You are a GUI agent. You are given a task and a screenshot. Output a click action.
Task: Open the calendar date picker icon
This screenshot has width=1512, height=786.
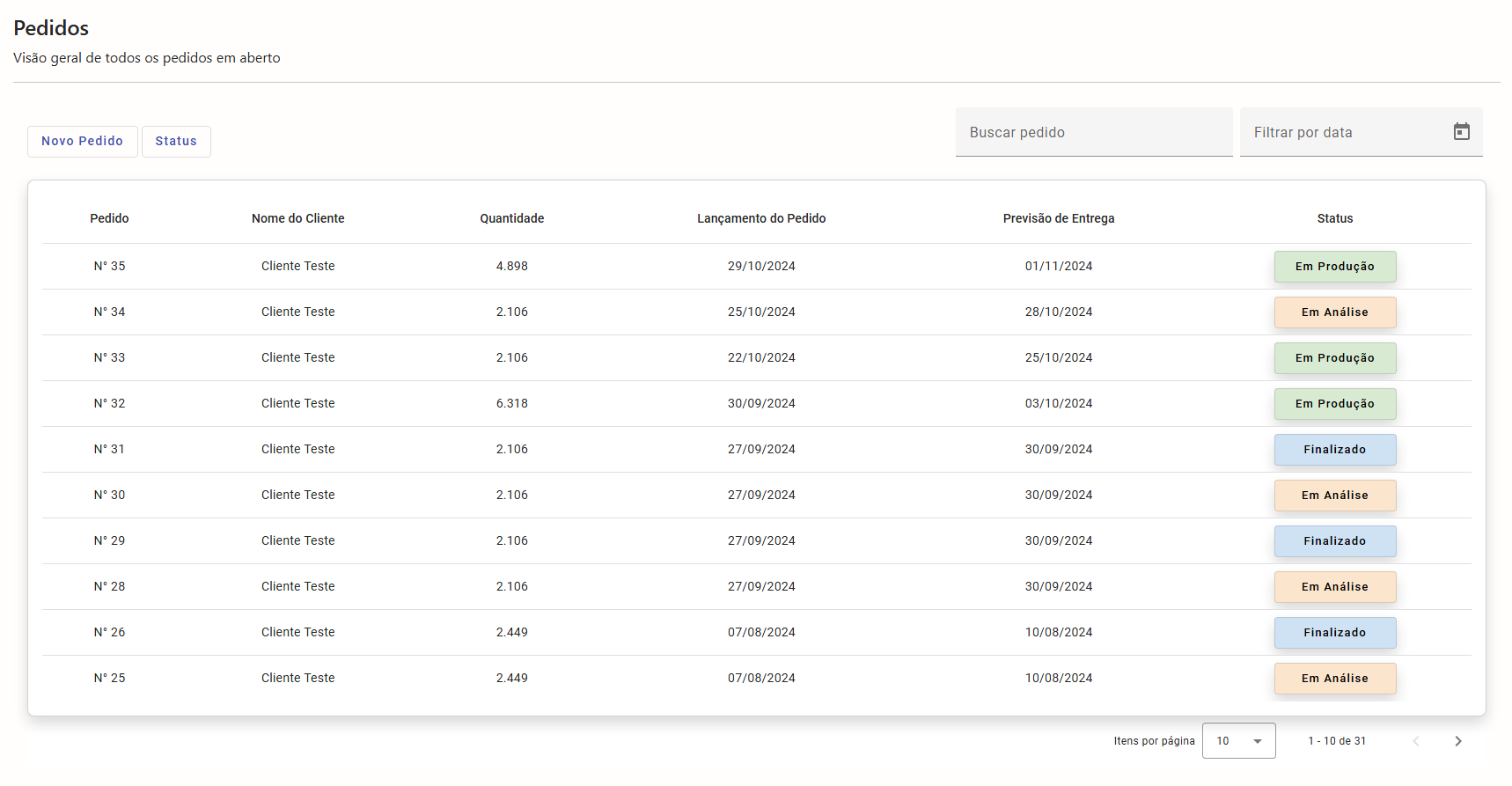point(1461,132)
